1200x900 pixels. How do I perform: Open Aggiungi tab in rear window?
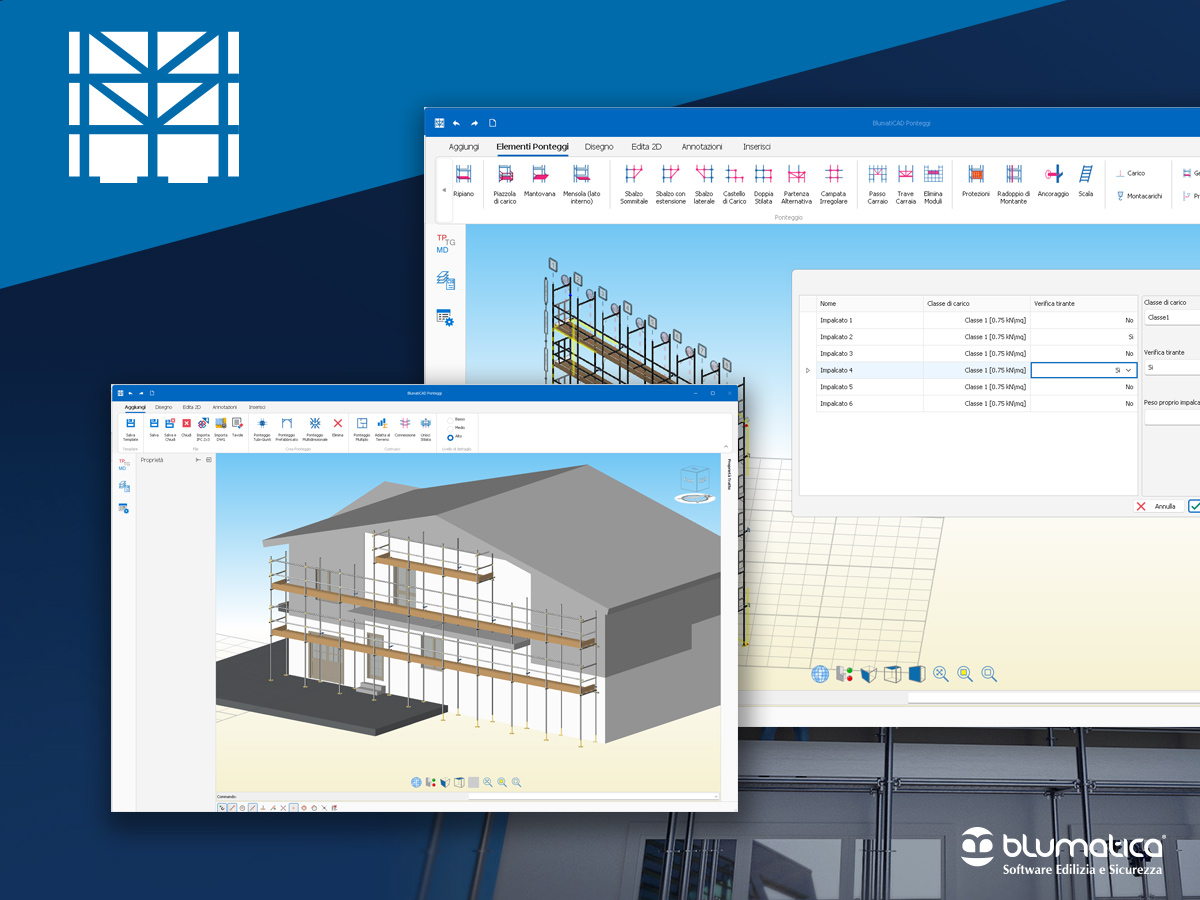pos(464,146)
